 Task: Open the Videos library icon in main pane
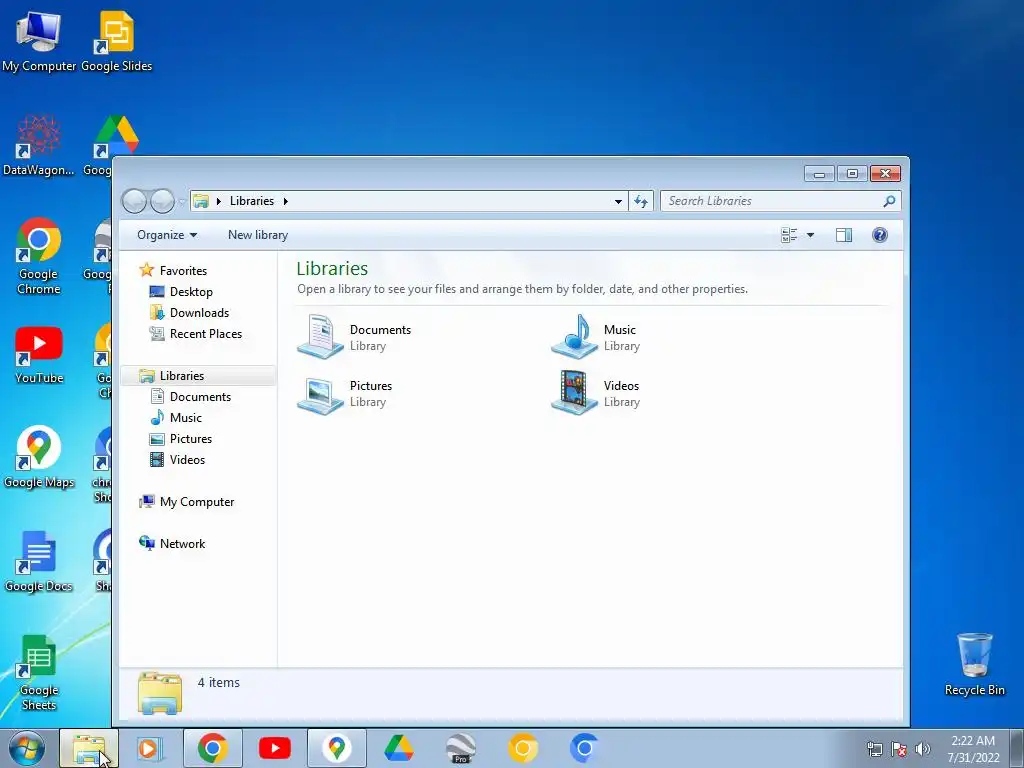(574, 393)
